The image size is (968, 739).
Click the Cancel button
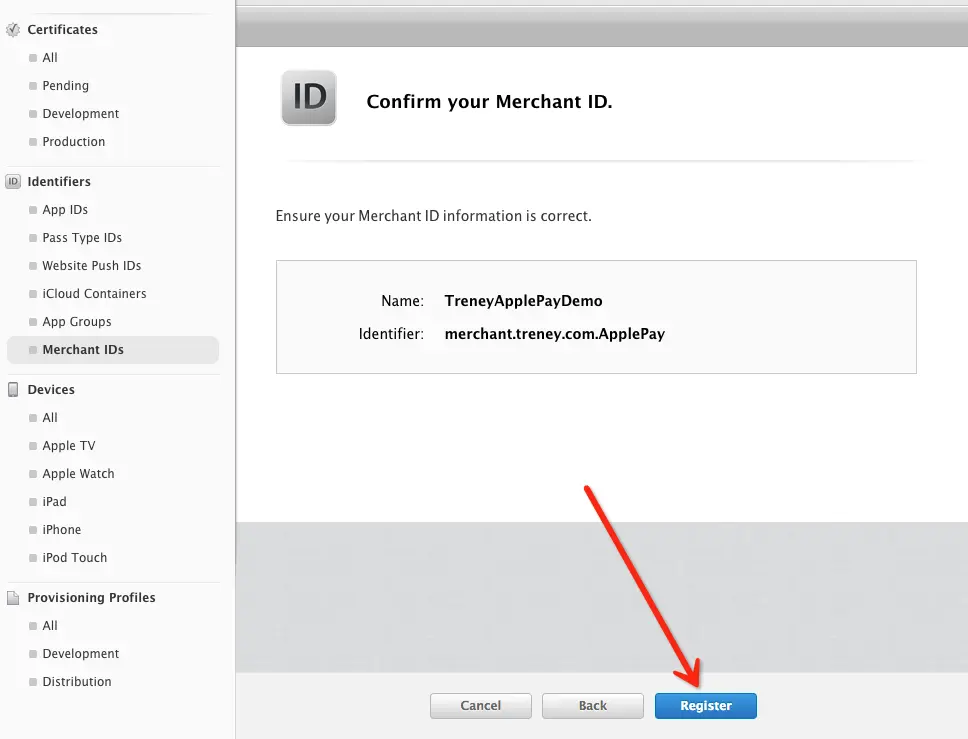pos(480,706)
